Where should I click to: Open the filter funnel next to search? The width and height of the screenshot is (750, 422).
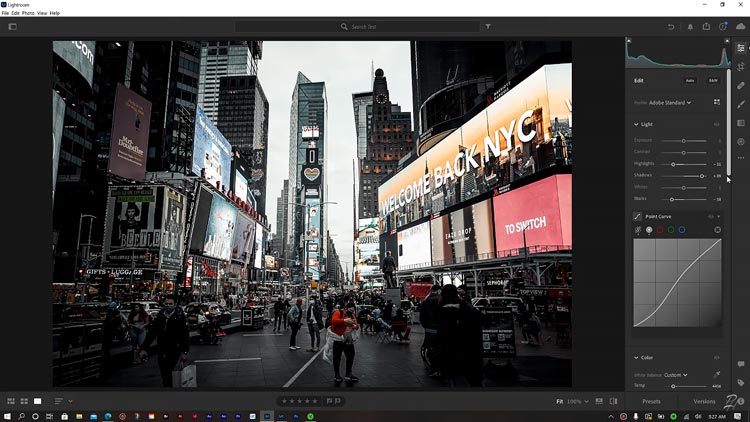[x=488, y=27]
